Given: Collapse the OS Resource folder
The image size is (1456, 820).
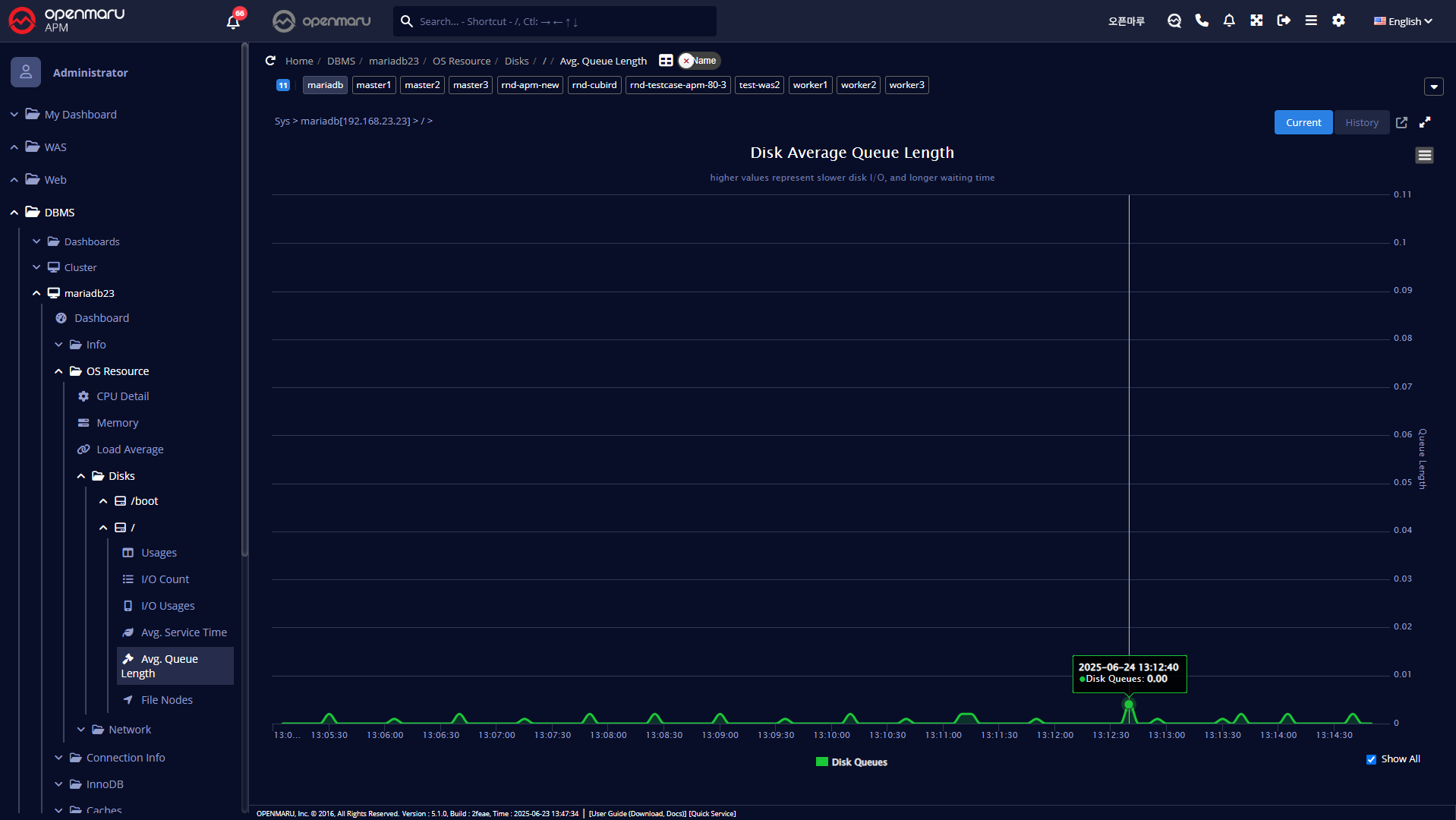Looking at the screenshot, I should pyautogui.click(x=59, y=371).
